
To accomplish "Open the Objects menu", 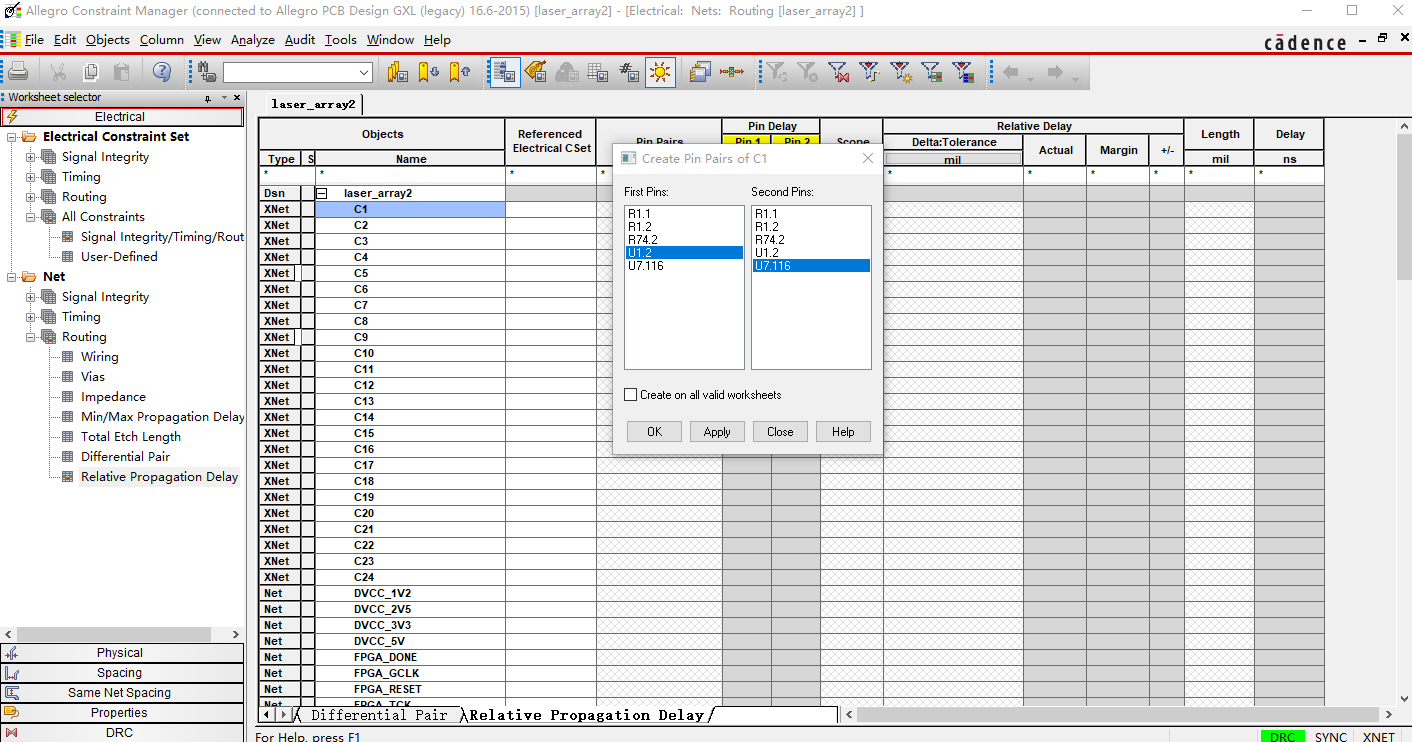I will (x=108, y=40).
